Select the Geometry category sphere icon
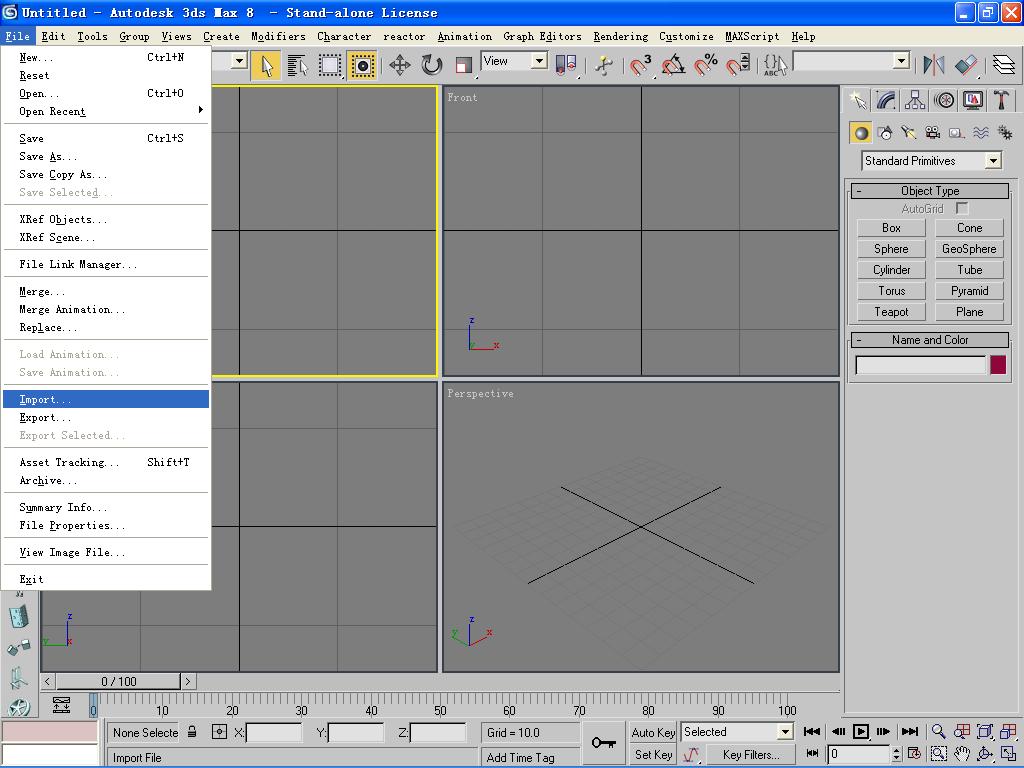This screenshot has height=768, width=1024. pos(861,133)
